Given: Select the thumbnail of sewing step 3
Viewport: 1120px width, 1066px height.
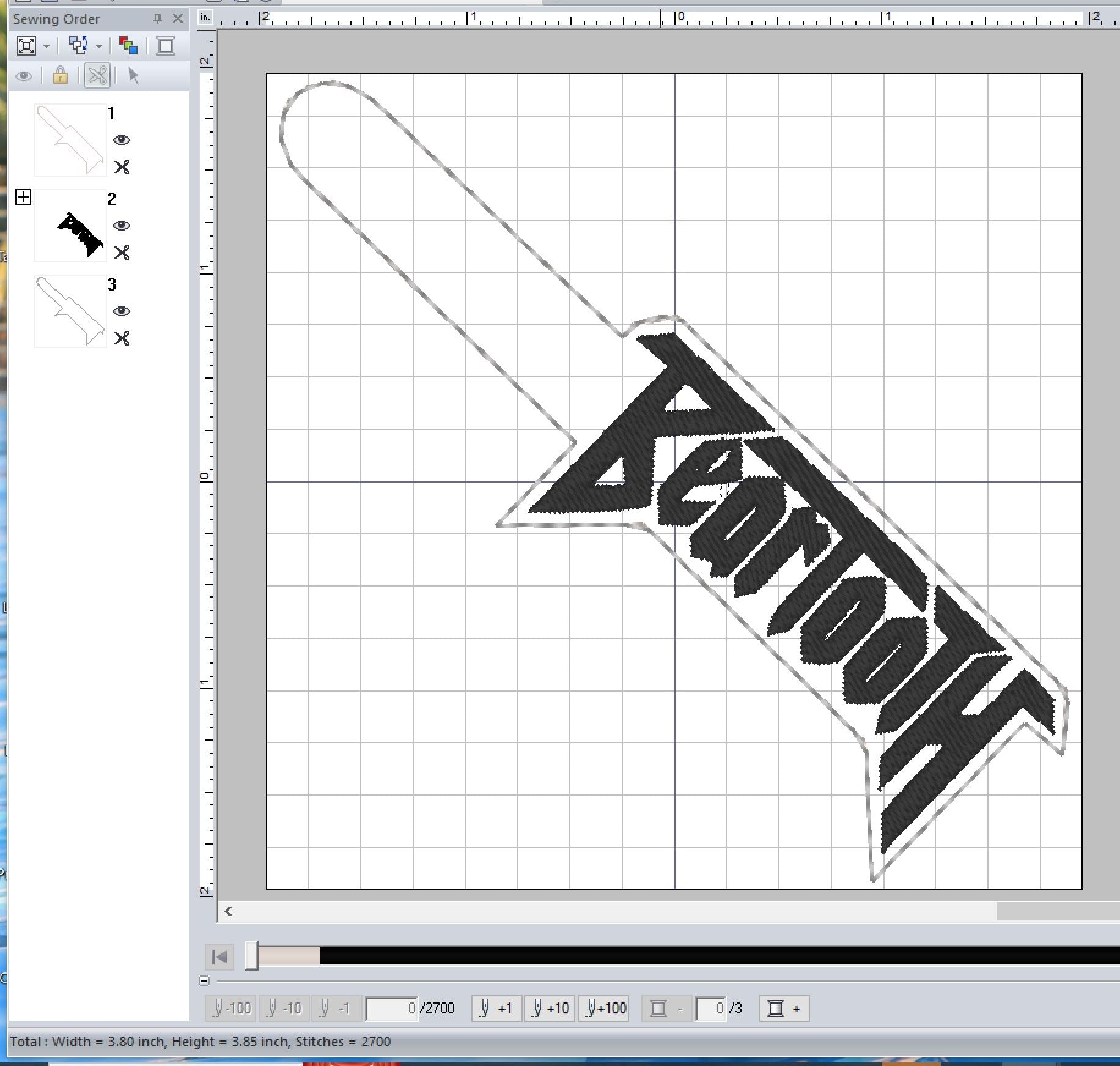Looking at the screenshot, I should (x=70, y=313).
